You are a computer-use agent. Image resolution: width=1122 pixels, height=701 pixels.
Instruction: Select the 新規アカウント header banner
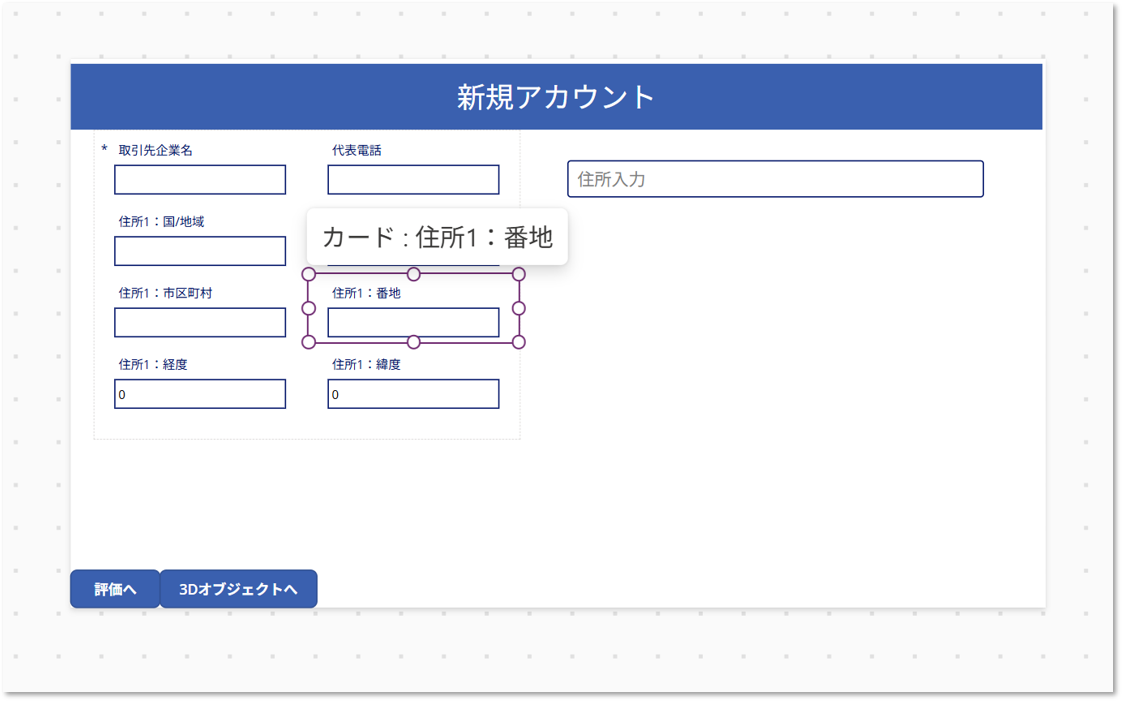pos(556,97)
